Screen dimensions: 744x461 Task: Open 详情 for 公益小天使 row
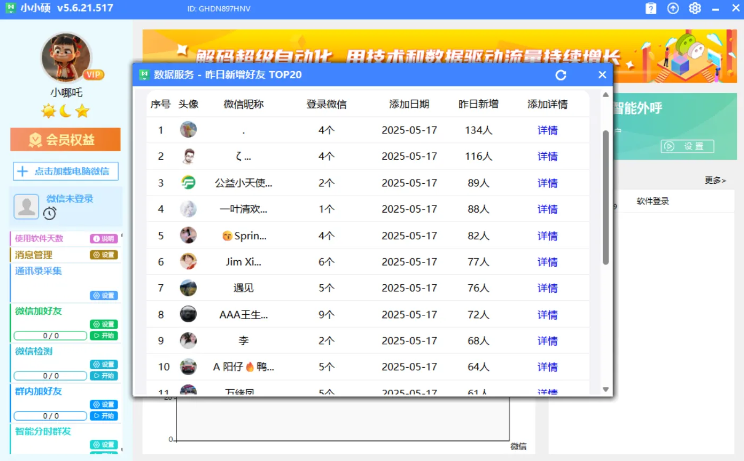(x=547, y=183)
